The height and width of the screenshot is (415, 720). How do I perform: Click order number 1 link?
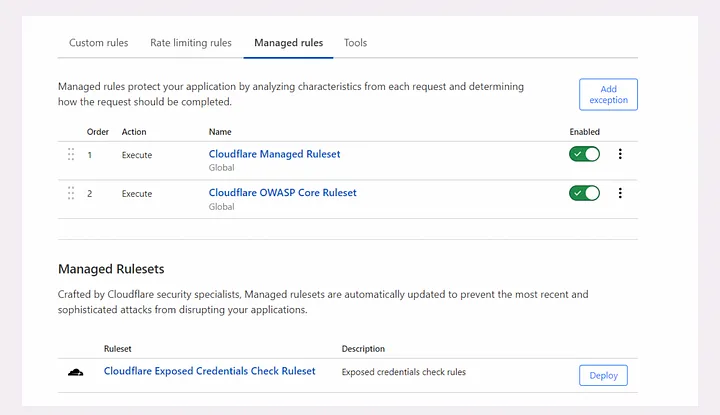(89, 155)
